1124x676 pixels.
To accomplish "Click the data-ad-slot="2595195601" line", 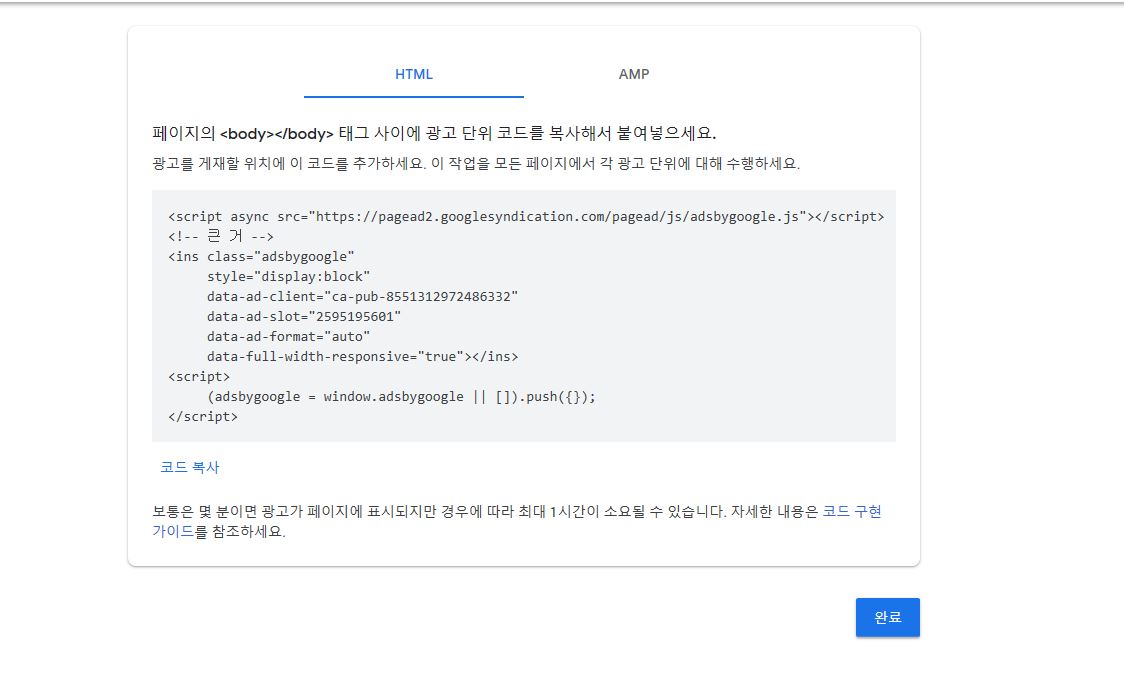I will 304,317.
